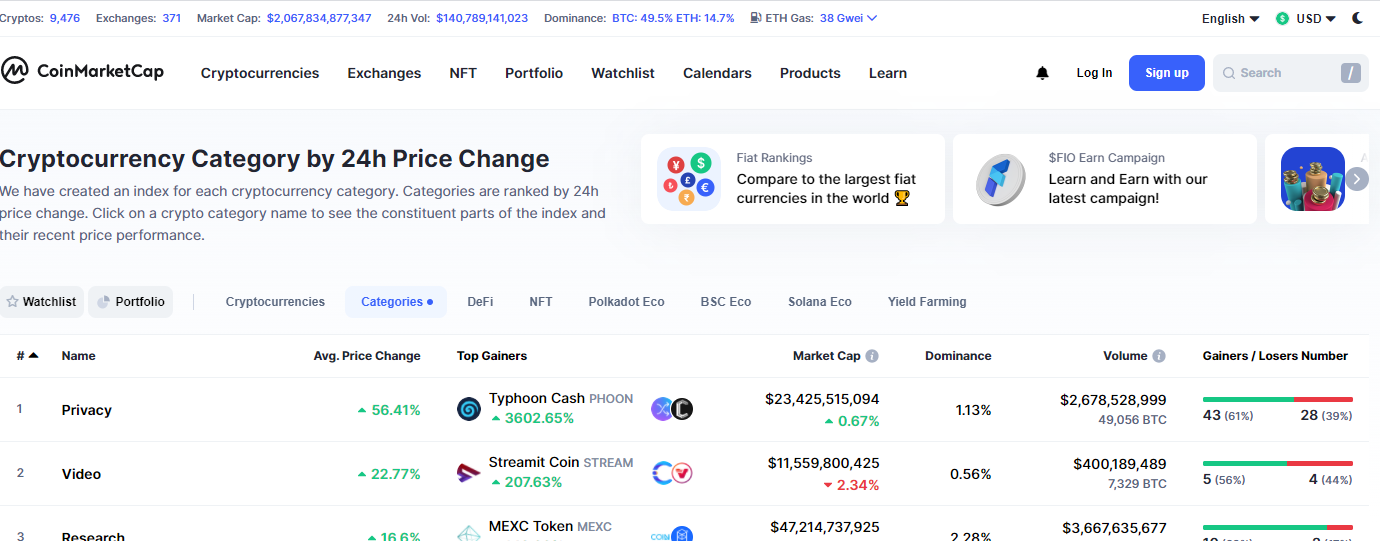
Task: Click the Watchlist filter button
Action: click(42, 301)
